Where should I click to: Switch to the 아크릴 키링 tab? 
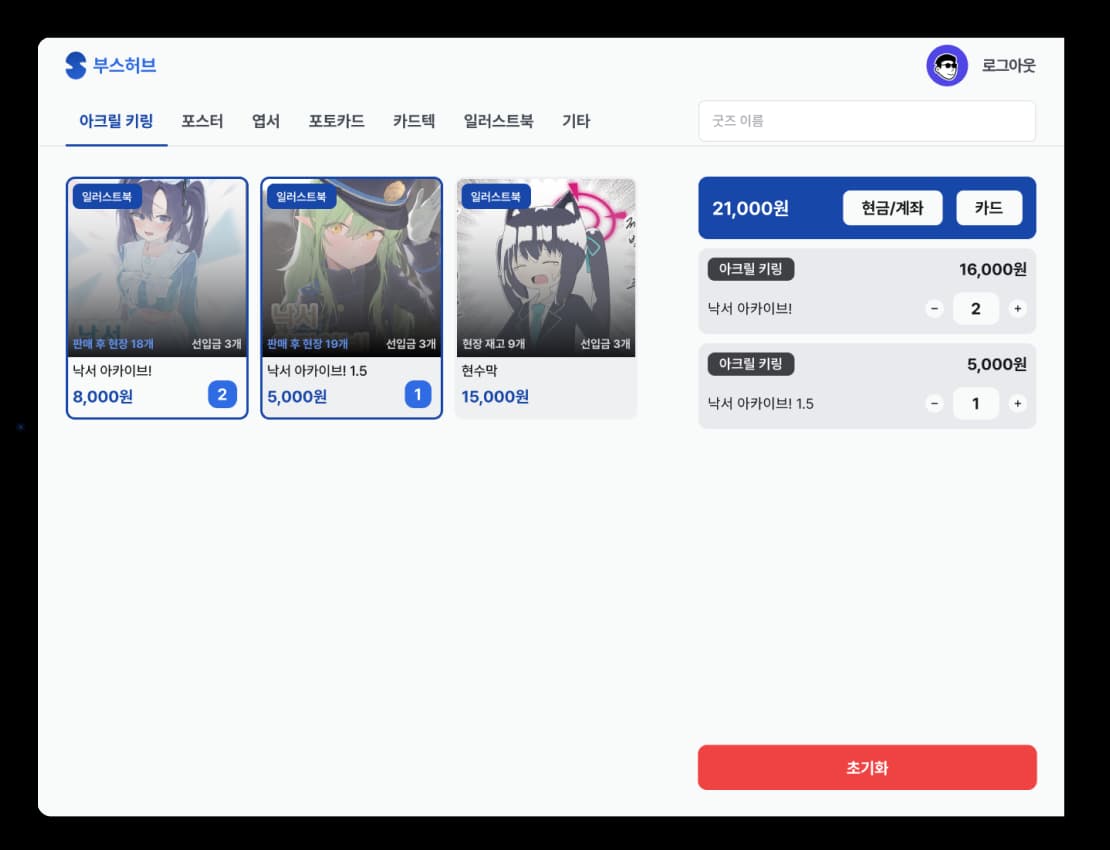tap(116, 122)
